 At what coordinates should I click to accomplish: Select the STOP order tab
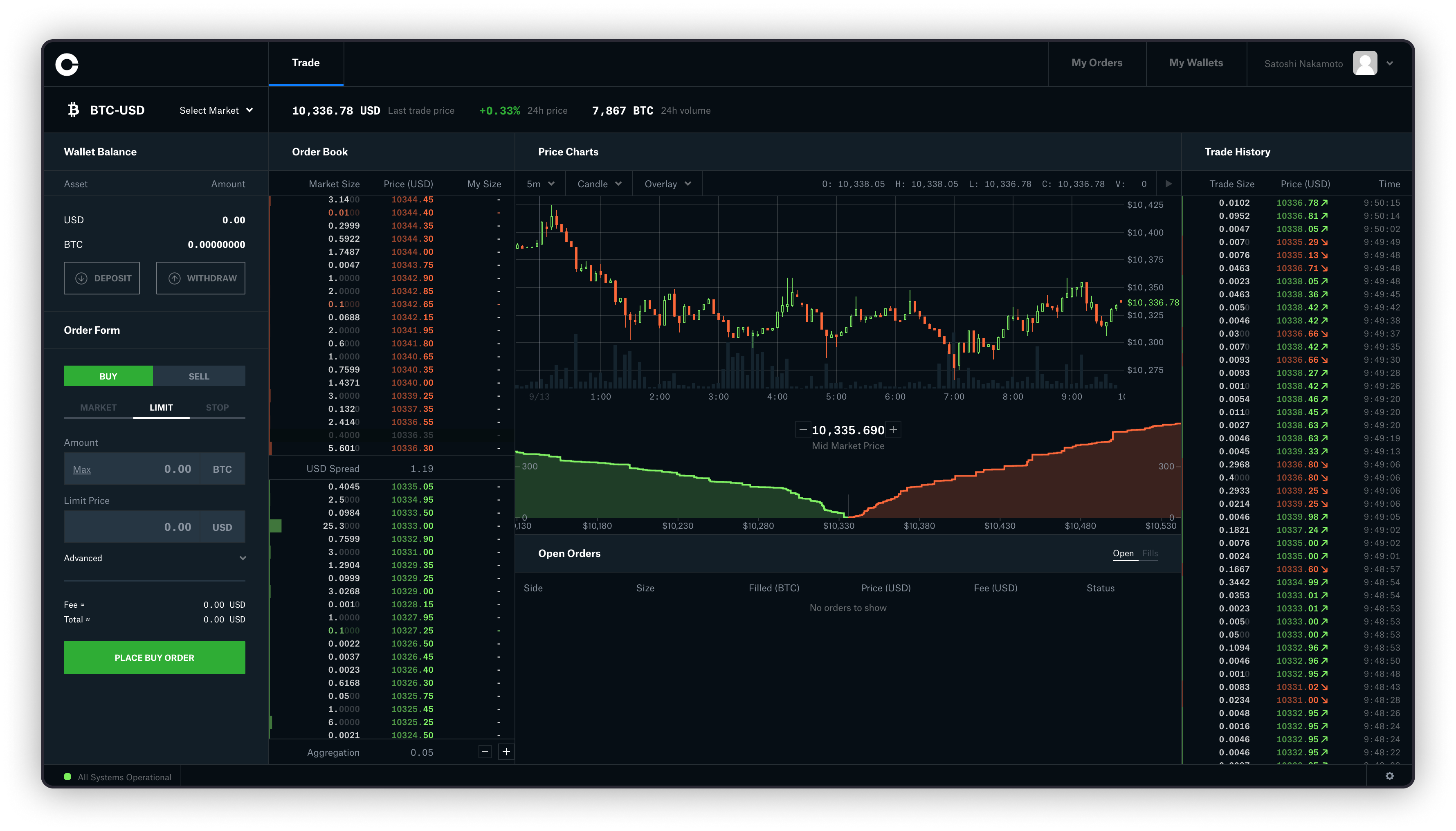[217, 407]
